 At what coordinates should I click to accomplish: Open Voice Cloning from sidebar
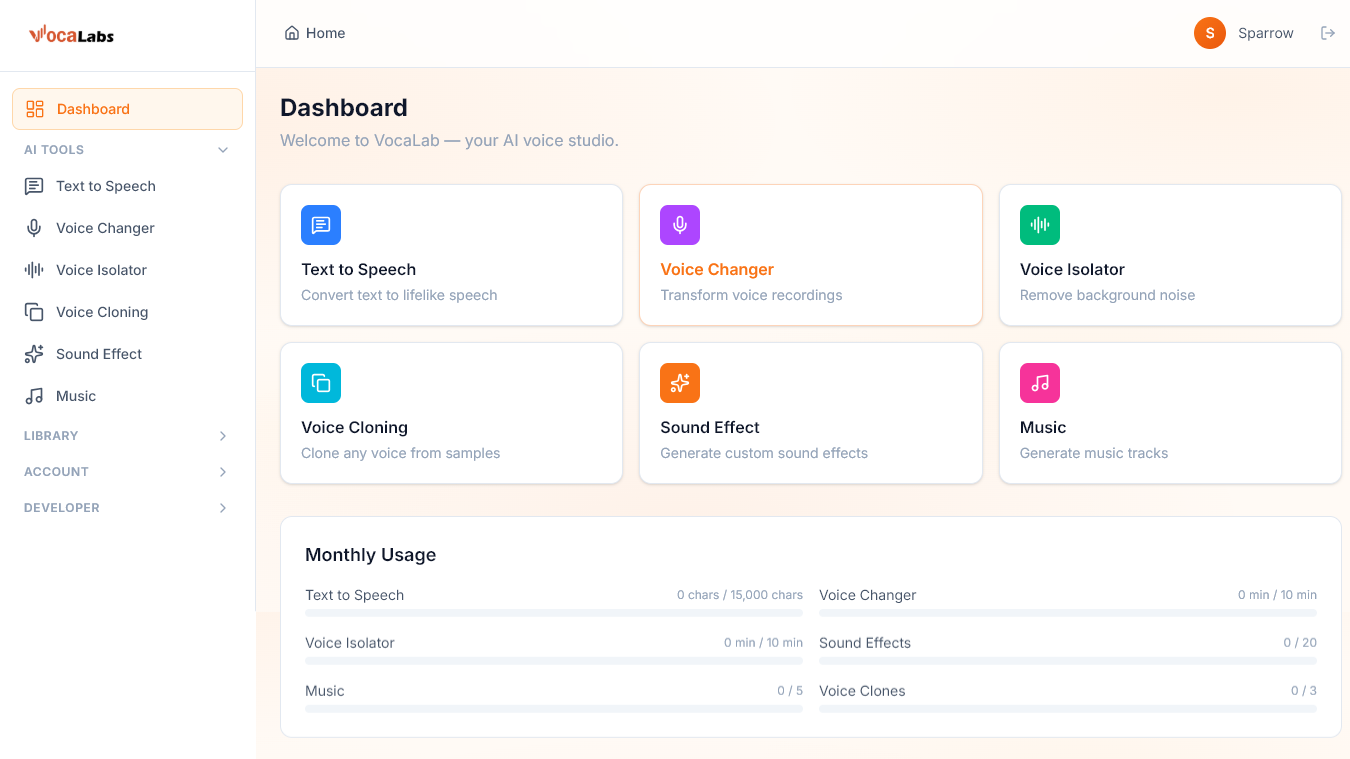pyautogui.click(x=127, y=312)
